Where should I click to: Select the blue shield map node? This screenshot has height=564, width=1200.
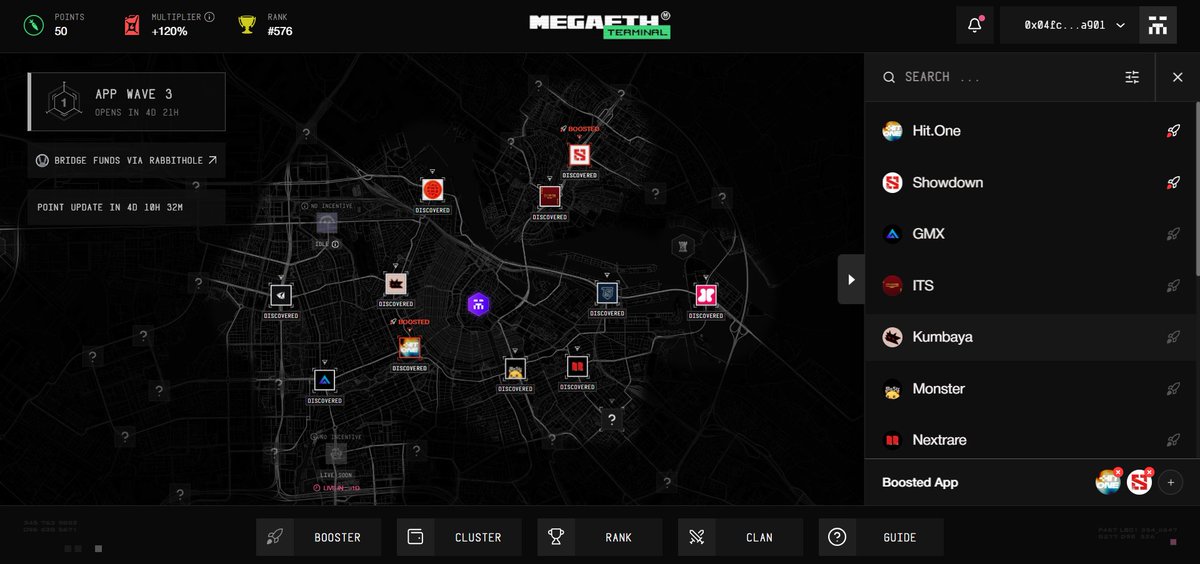[607, 293]
